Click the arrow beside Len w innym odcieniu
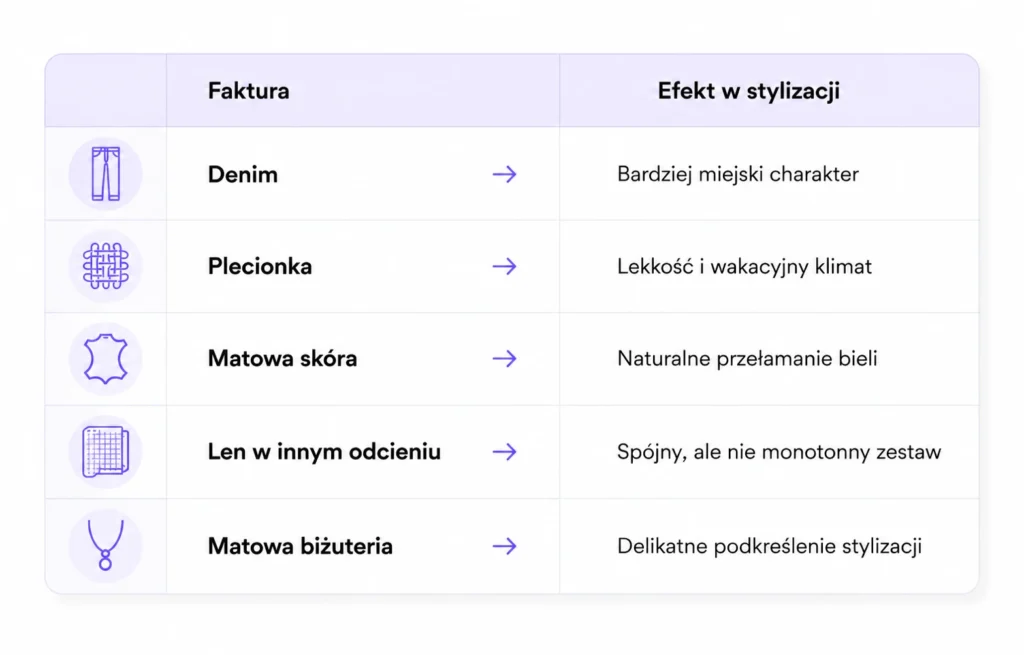 pyautogui.click(x=505, y=452)
